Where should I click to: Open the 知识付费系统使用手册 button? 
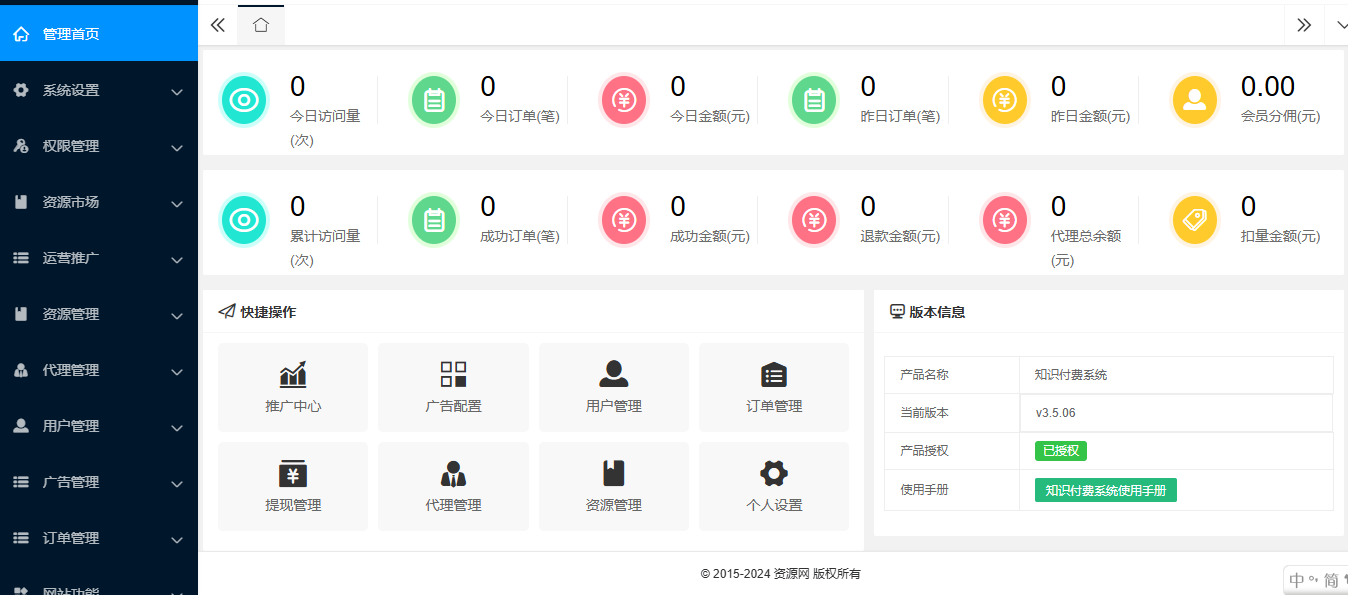(x=1105, y=490)
